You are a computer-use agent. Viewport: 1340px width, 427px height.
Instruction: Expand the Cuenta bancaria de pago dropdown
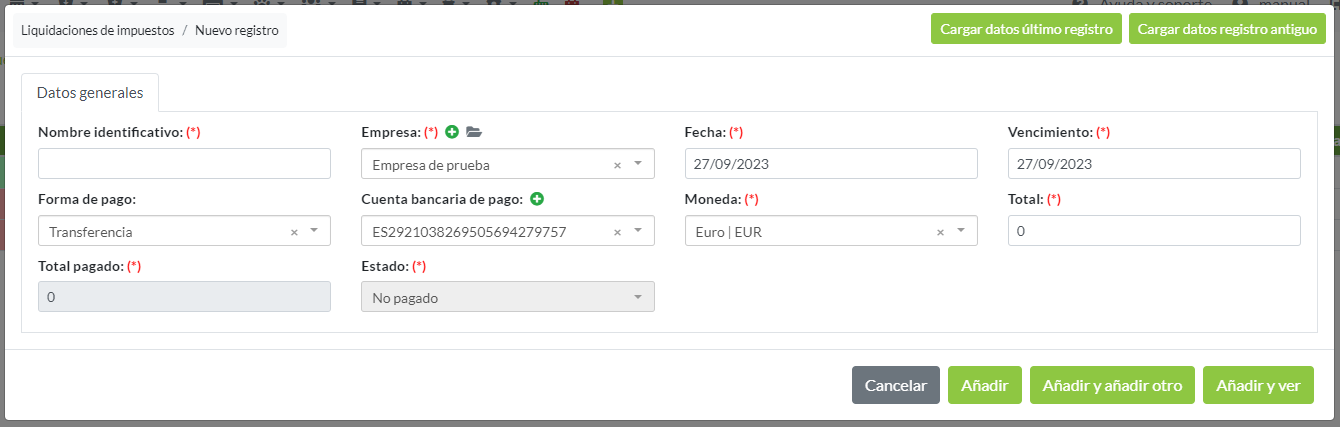(x=638, y=231)
